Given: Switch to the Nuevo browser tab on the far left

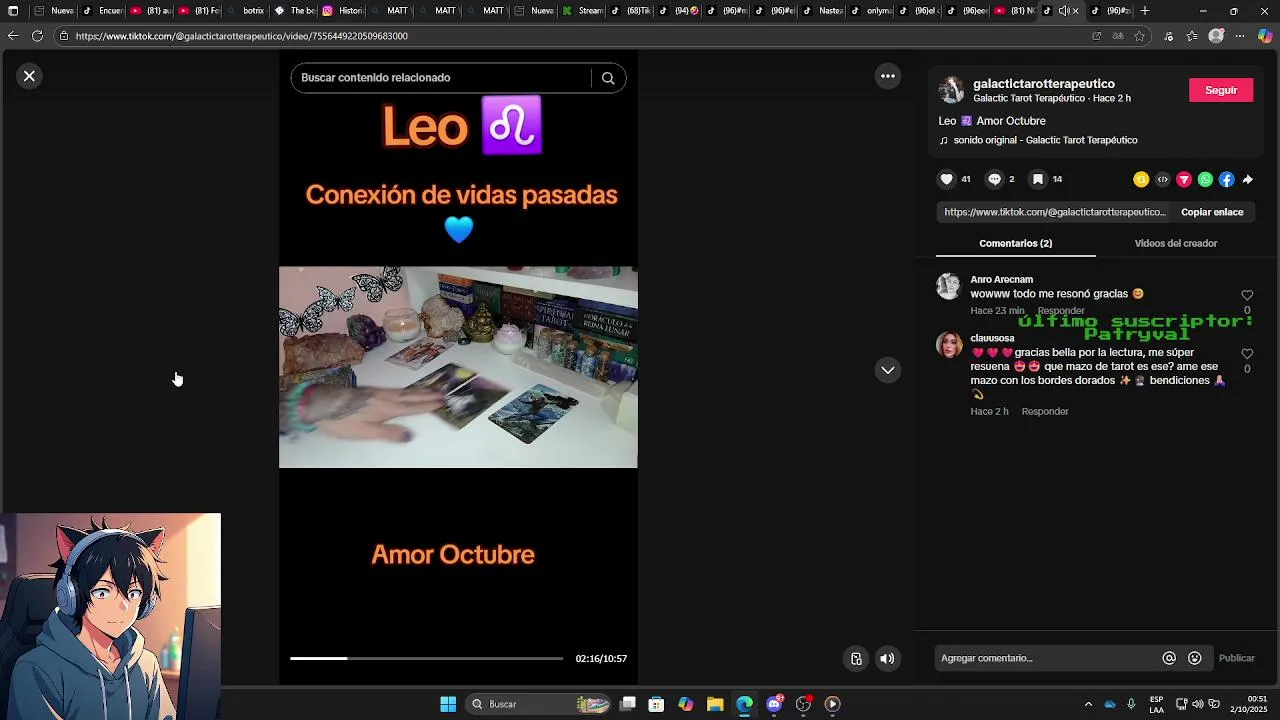Looking at the screenshot, I should pyautogui.click(x=55, y=11).
